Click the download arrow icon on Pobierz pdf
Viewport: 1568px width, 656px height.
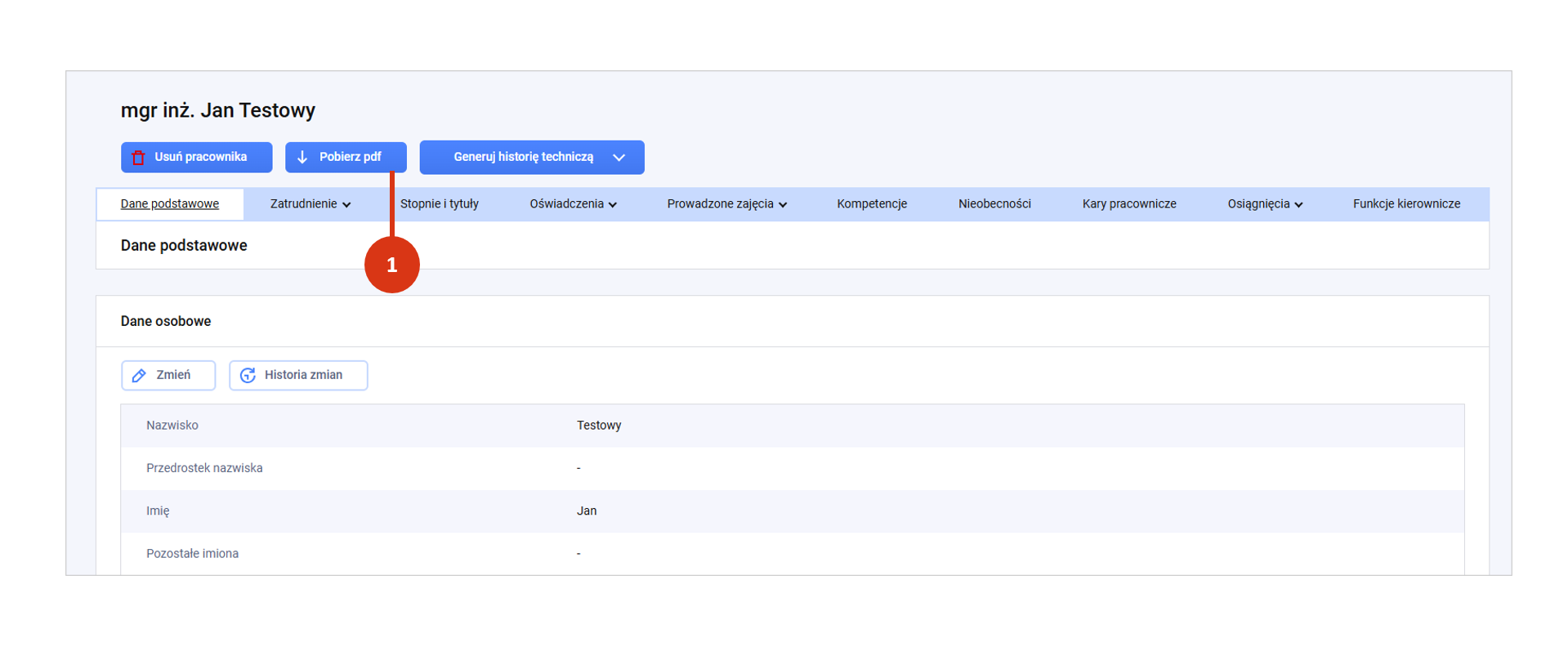coord(302,157)
